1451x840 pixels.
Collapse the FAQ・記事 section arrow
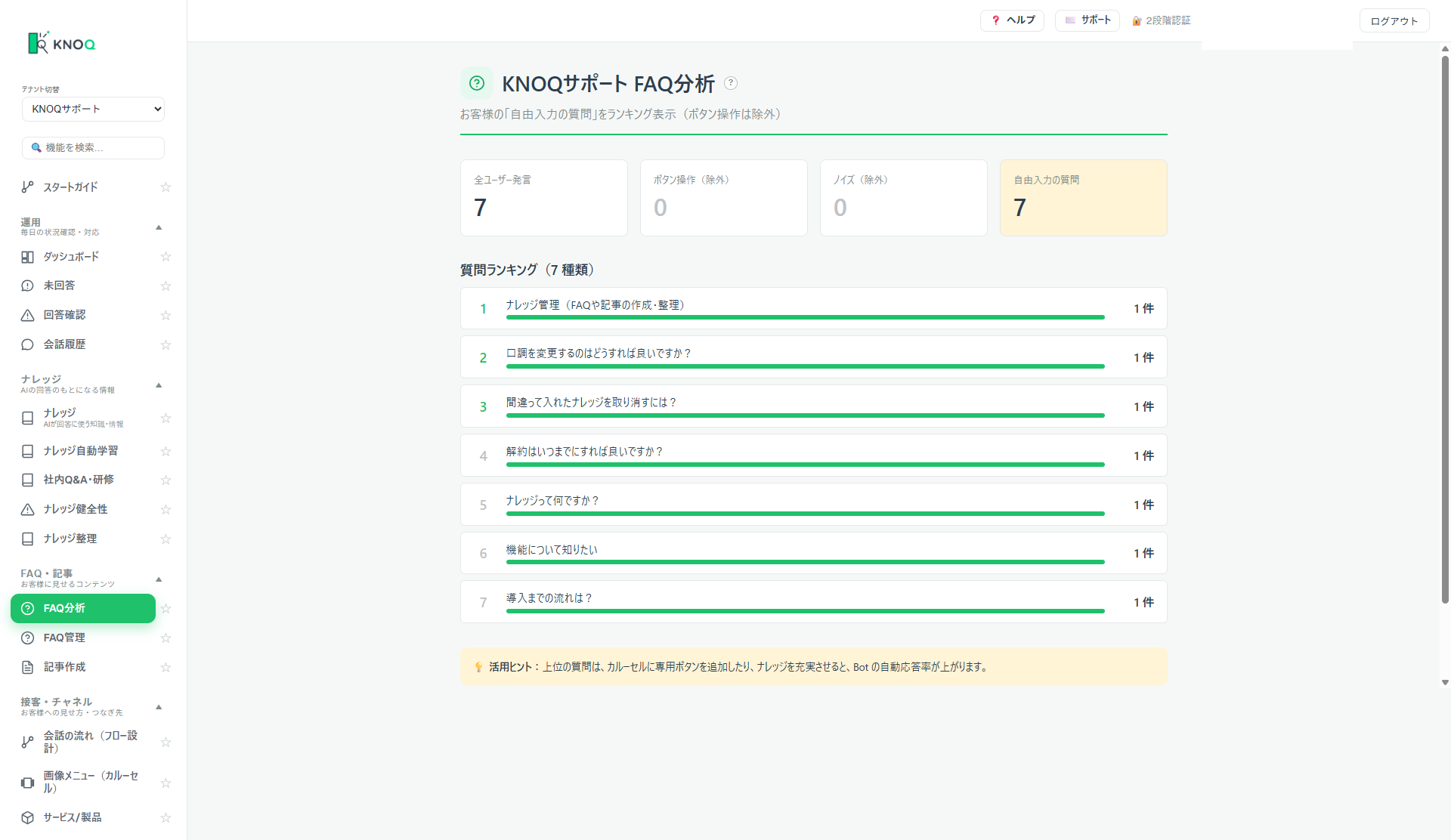pyautogui.click(x=159, y=579)
